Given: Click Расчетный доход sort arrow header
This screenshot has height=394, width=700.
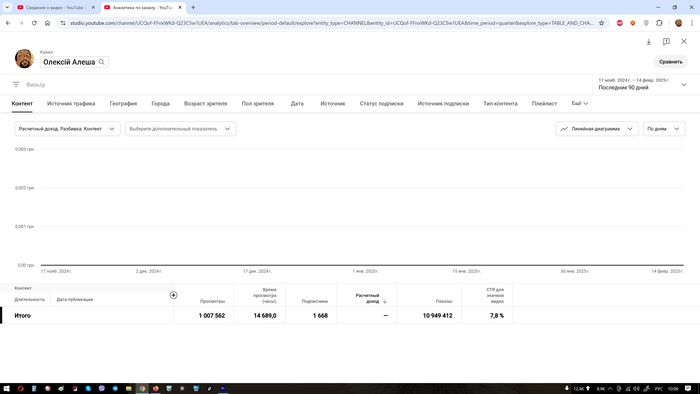Looking at the screenshot, I should point(371,299).
